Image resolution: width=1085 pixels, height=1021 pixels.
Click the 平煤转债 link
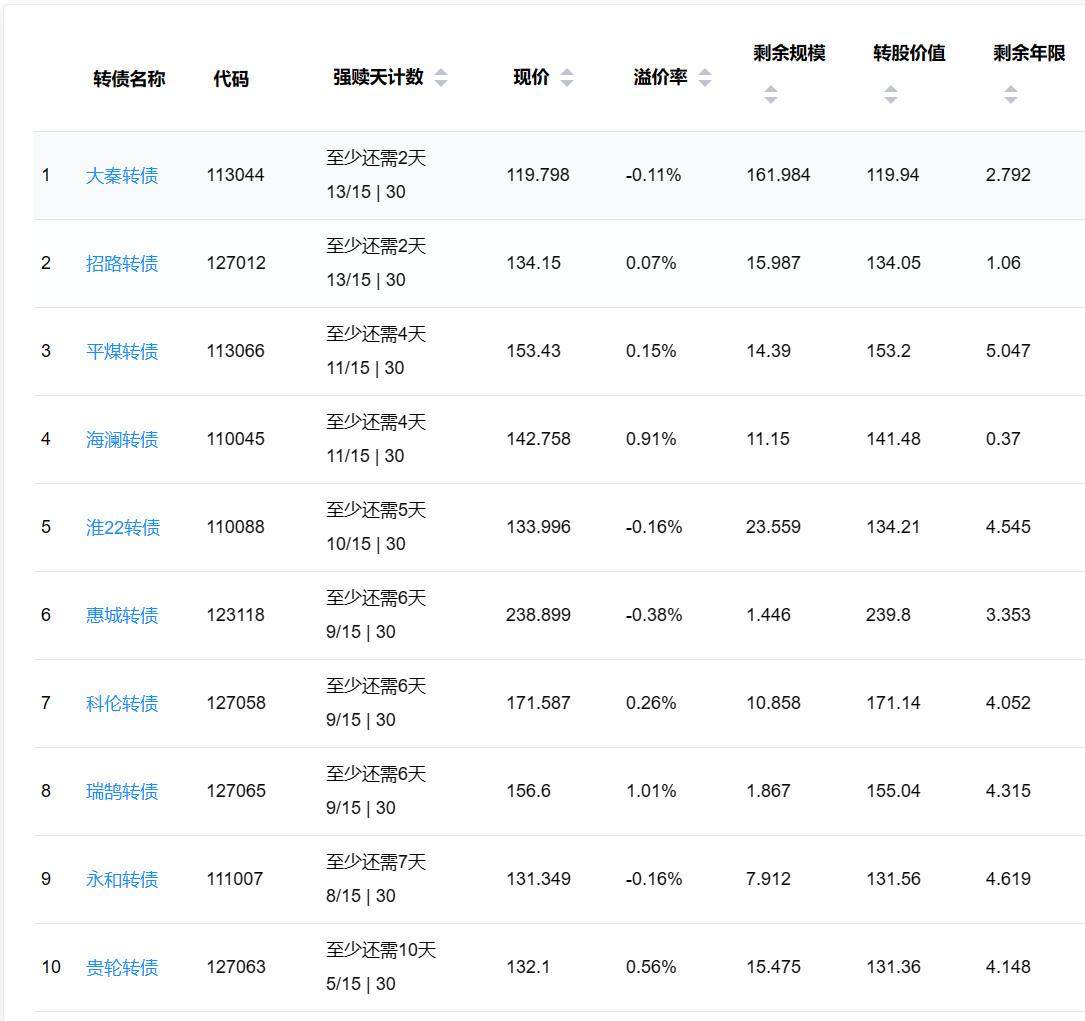[x=122, y=352]
